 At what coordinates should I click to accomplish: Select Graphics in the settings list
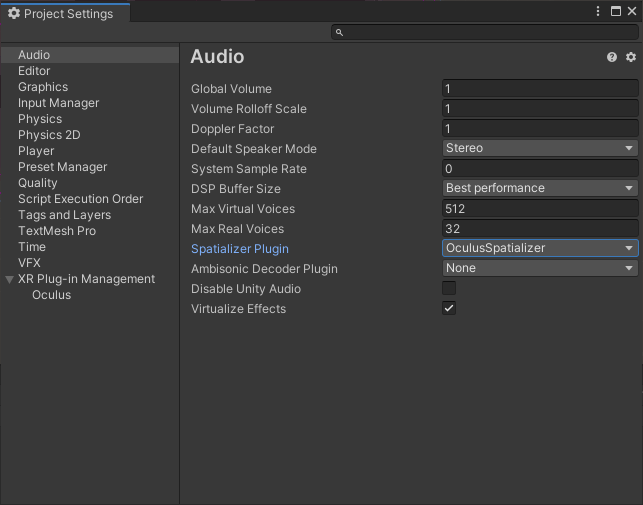pos(43,87)
